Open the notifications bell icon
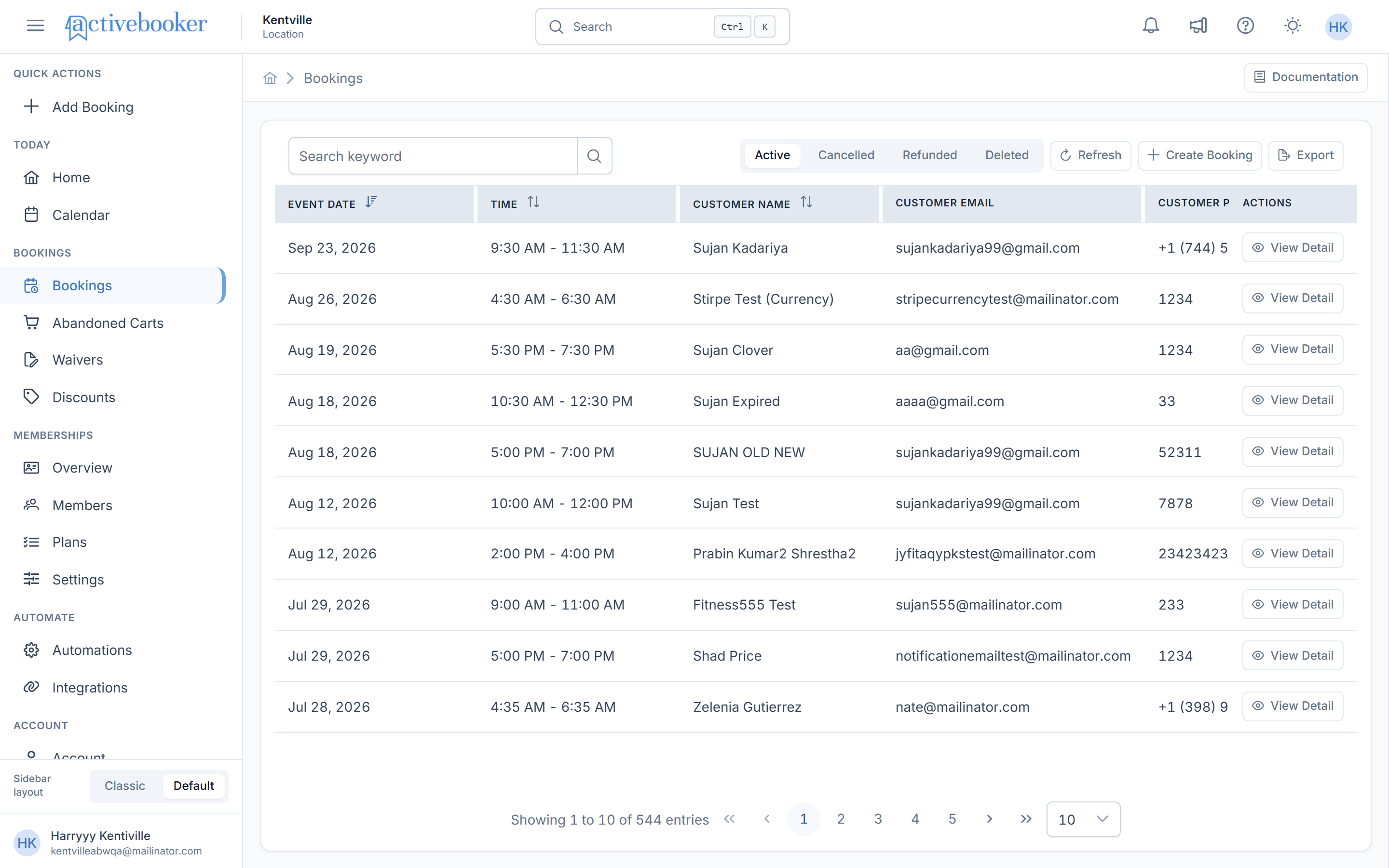The height and width of the screenshot is (868, 1389). tap(1151, 26)
